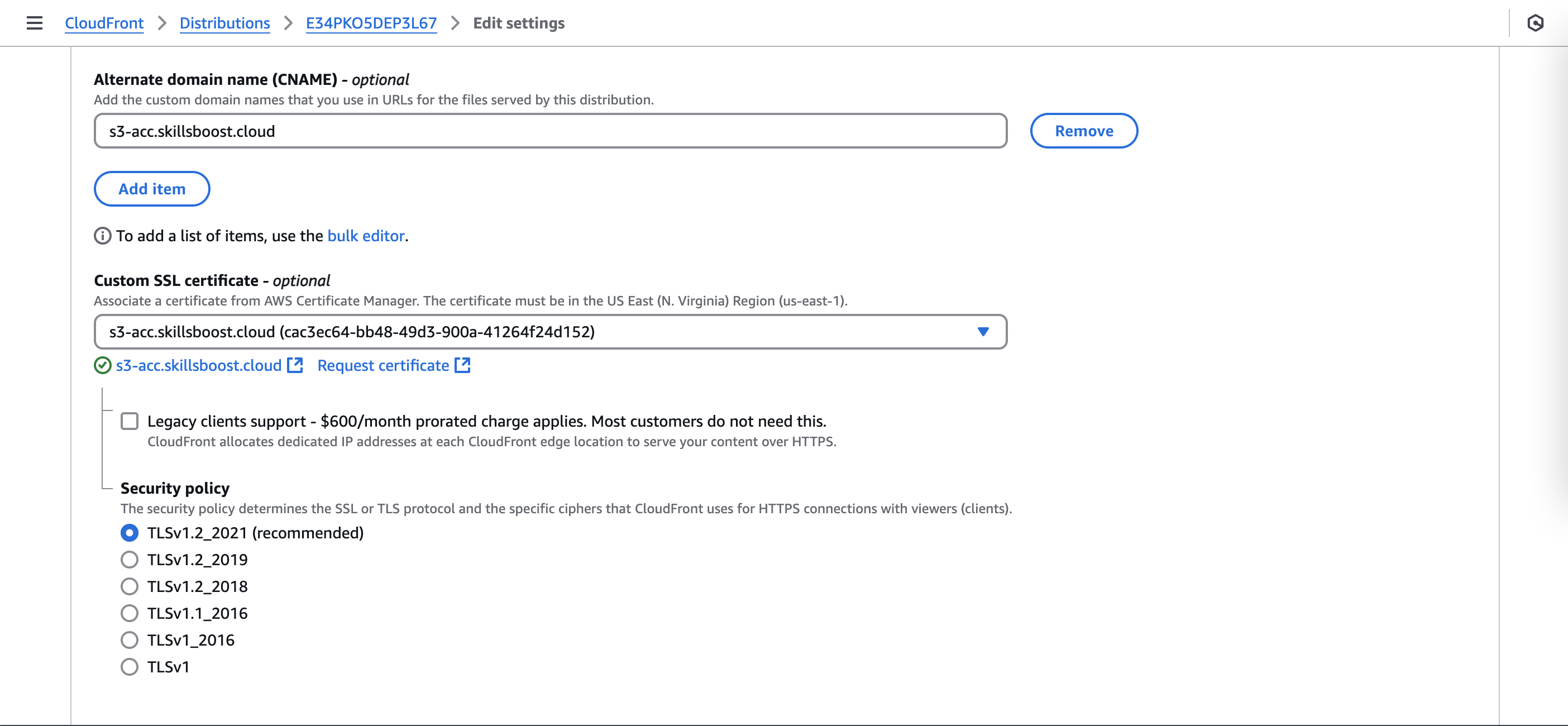Image resolution: width=1568 pixels, height=726 pixels.
Task: Open the hamburger navigation menu
Action: 35,23
